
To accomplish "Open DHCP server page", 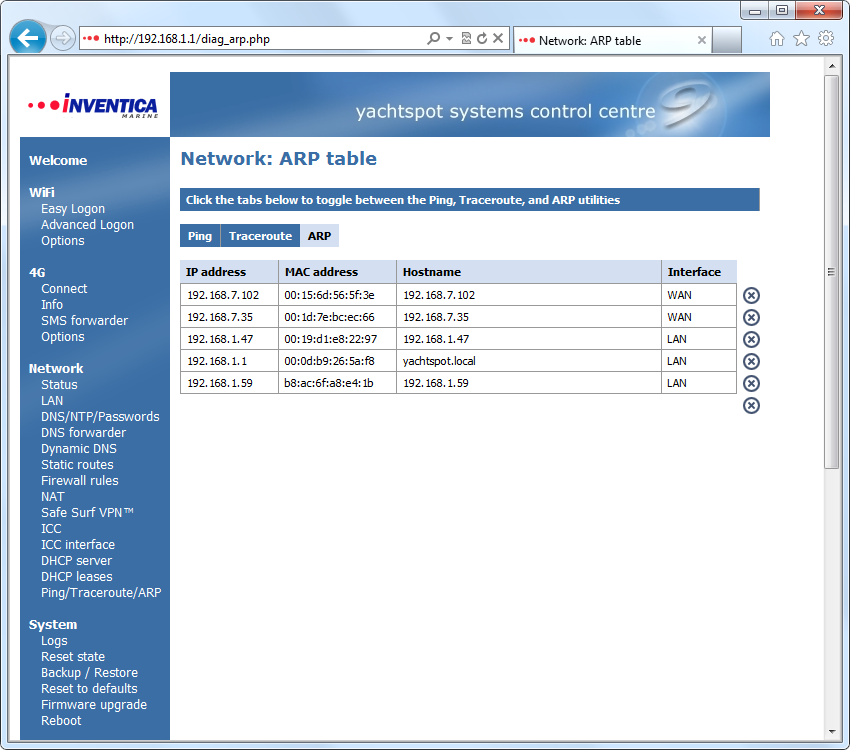I will point(76,560).
